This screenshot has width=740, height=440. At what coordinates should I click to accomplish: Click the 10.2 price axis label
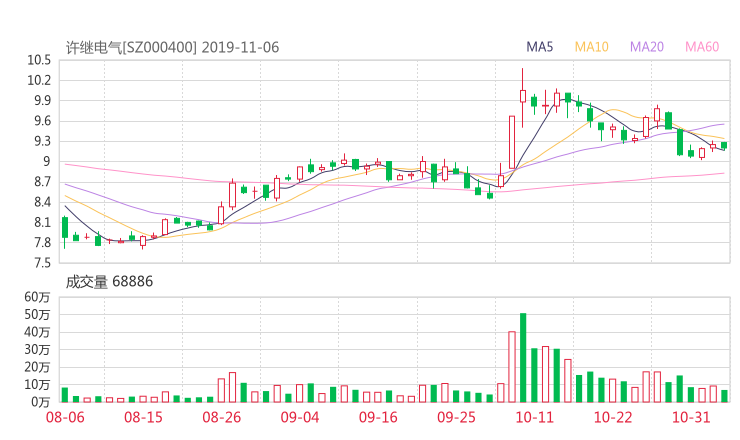coord(39,80)
